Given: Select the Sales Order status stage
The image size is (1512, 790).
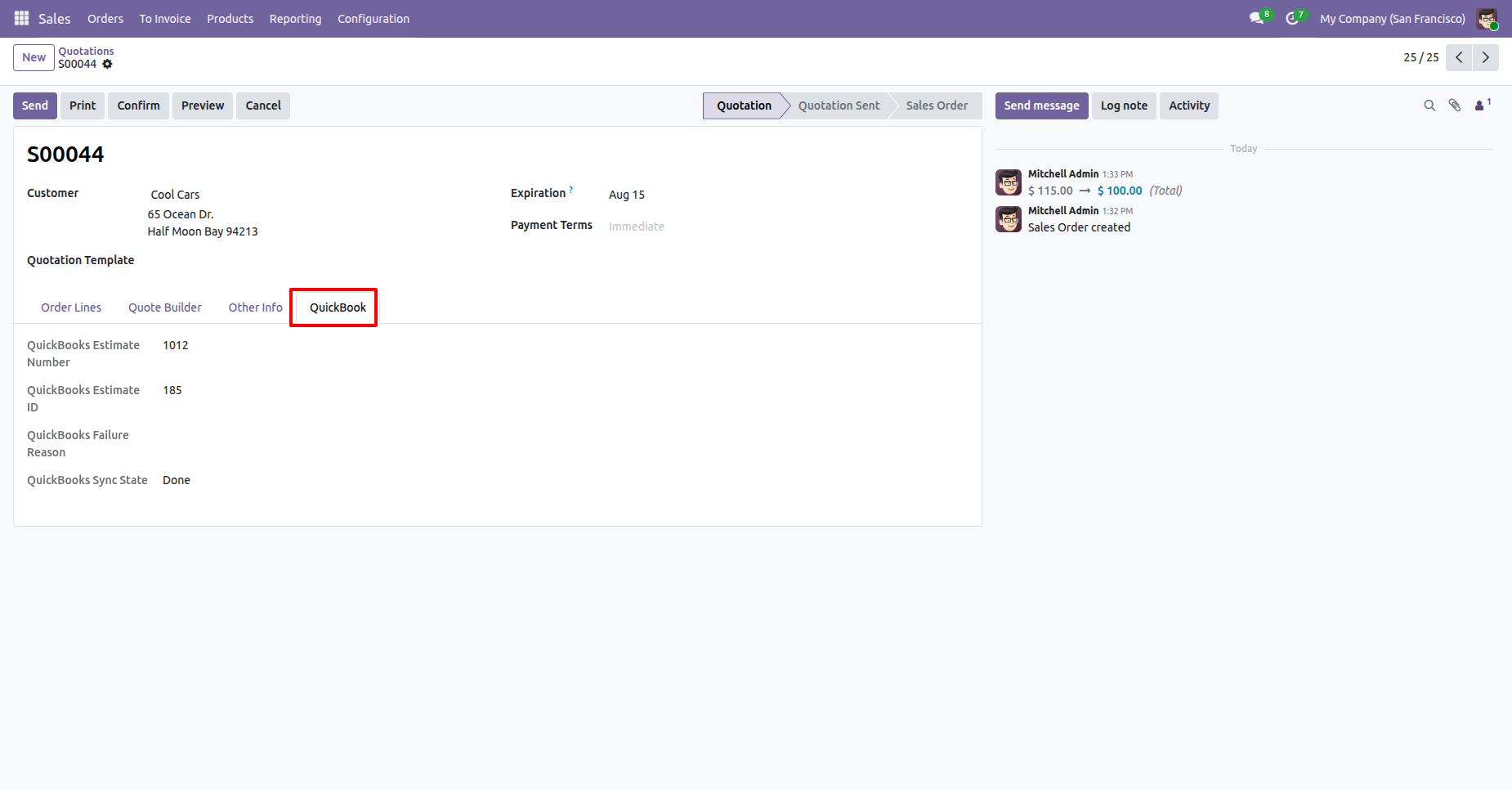Looking at the screenshot, I should (x=937, y=105).
